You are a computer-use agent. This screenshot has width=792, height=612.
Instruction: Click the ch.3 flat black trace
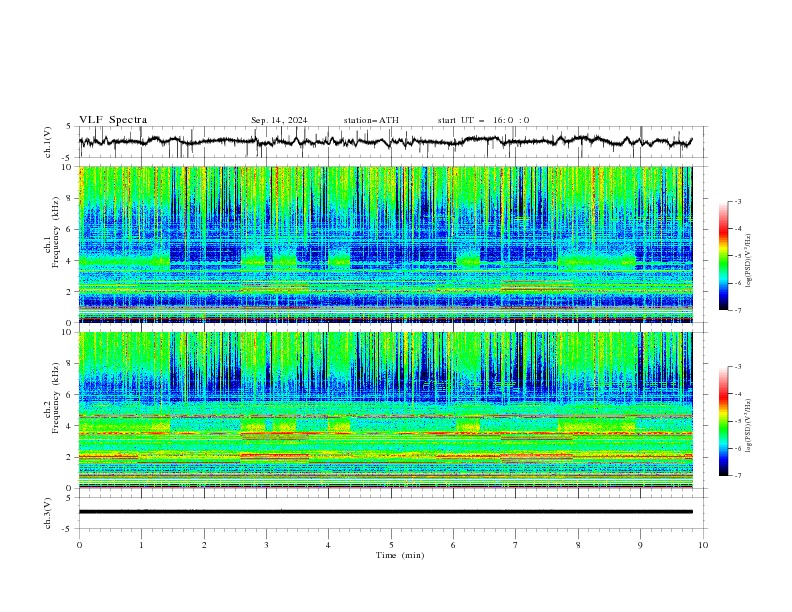[x=385, y=512]
